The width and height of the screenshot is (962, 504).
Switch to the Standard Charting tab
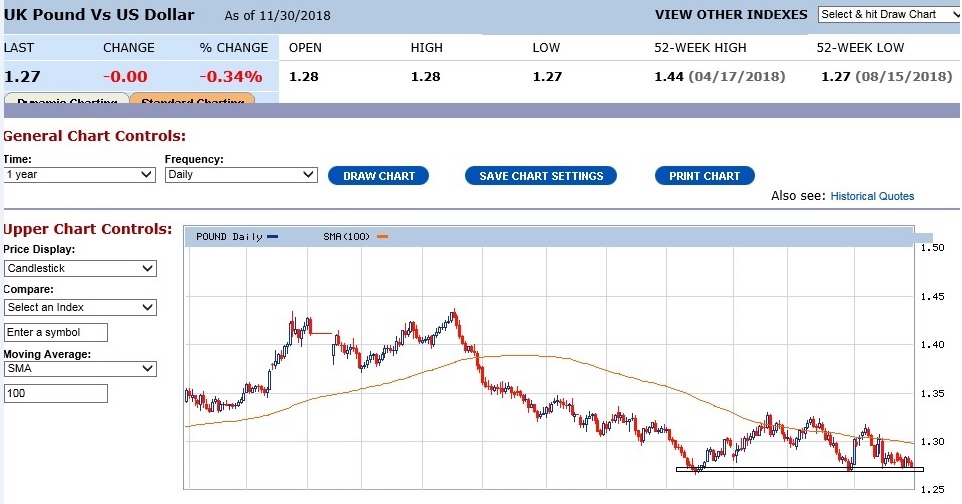pyautogui.click(x=193, y=100)
